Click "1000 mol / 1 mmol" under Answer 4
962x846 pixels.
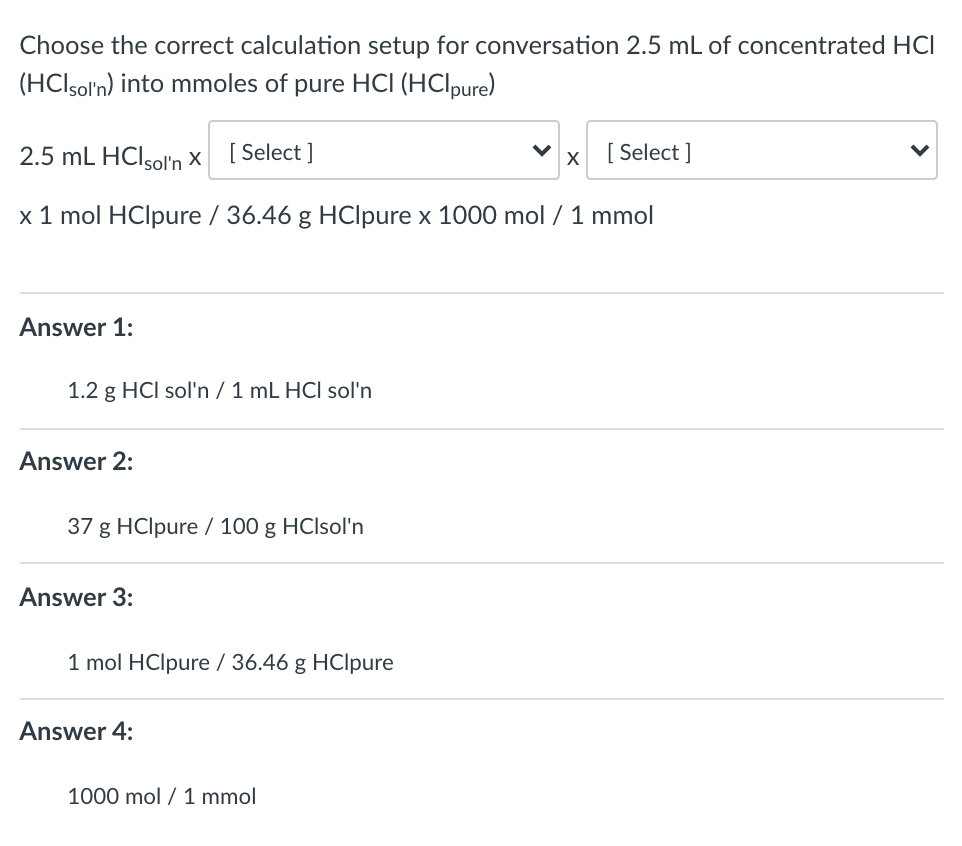(161, 796)
